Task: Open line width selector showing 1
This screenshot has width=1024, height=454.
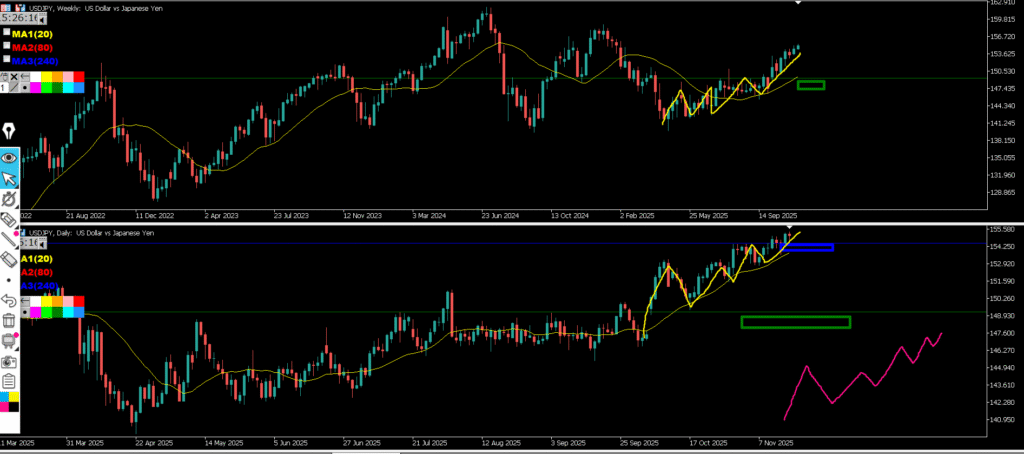Action: 3,88
